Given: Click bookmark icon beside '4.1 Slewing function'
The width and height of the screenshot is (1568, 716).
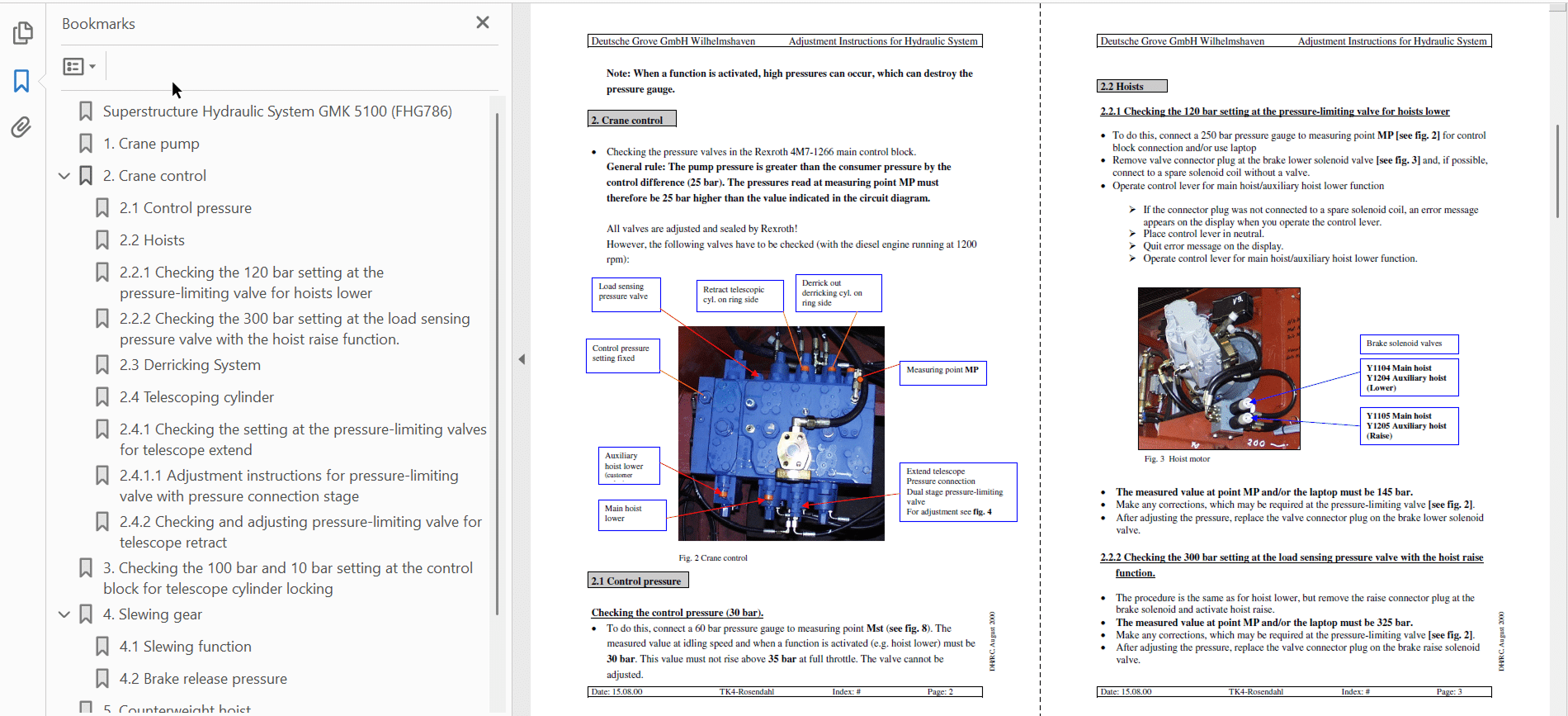Looking at the screenshot, I should 102,647.
